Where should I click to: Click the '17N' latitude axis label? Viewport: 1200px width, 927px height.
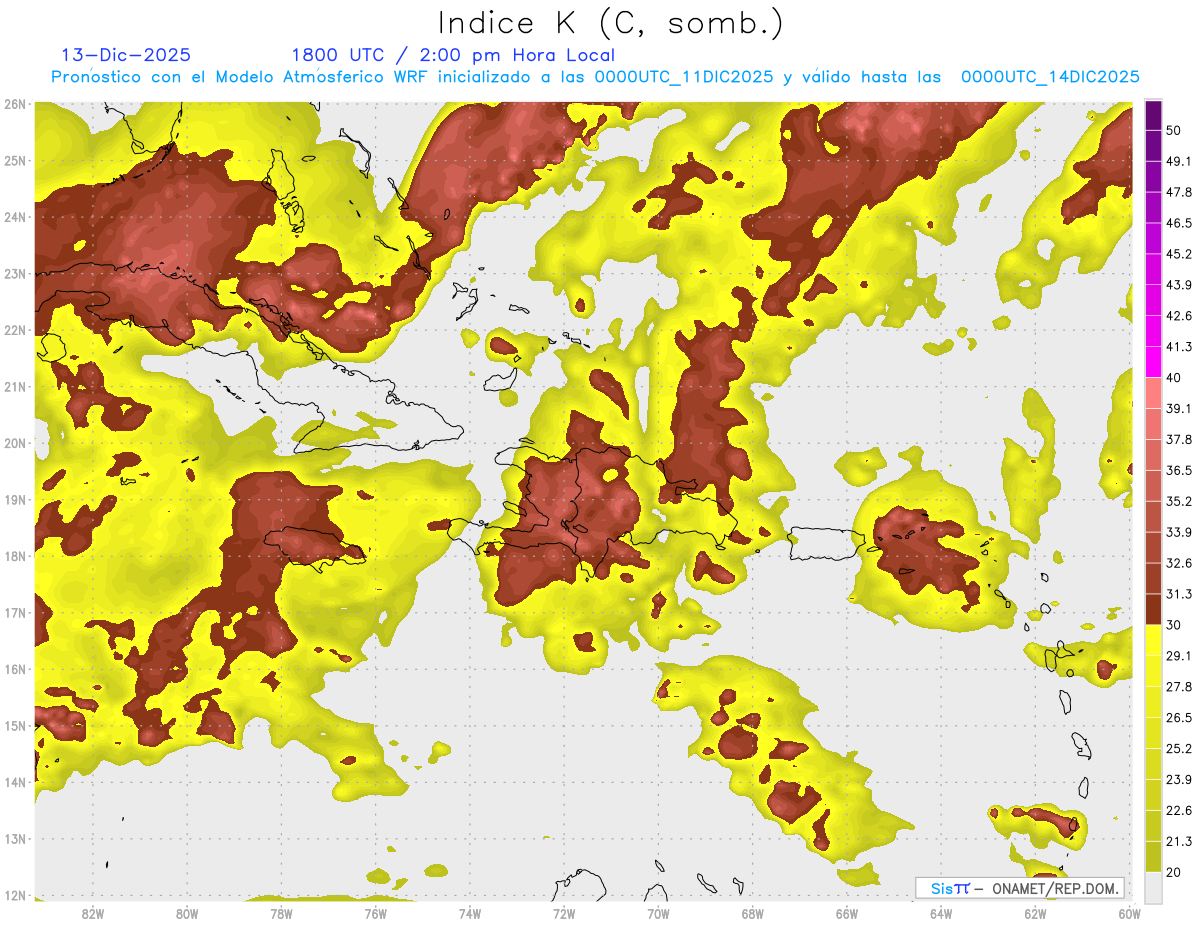(x=15, y=612)
